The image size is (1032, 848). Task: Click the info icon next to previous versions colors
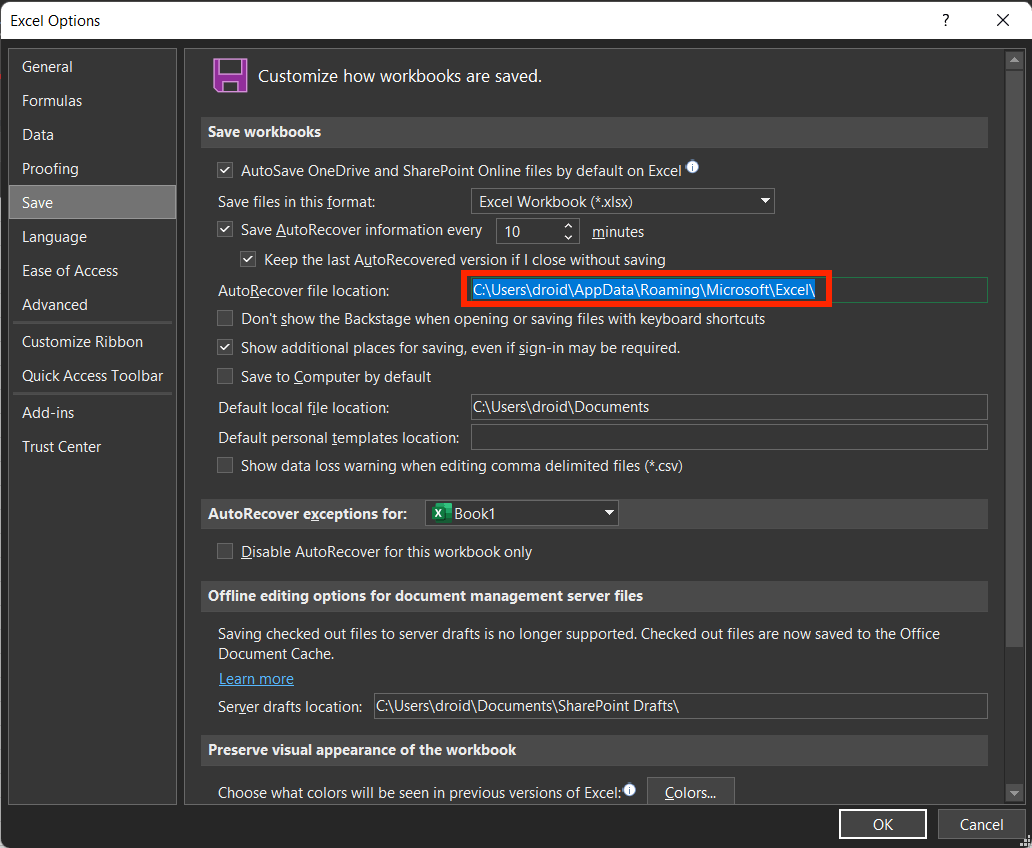tap(630, 790)
